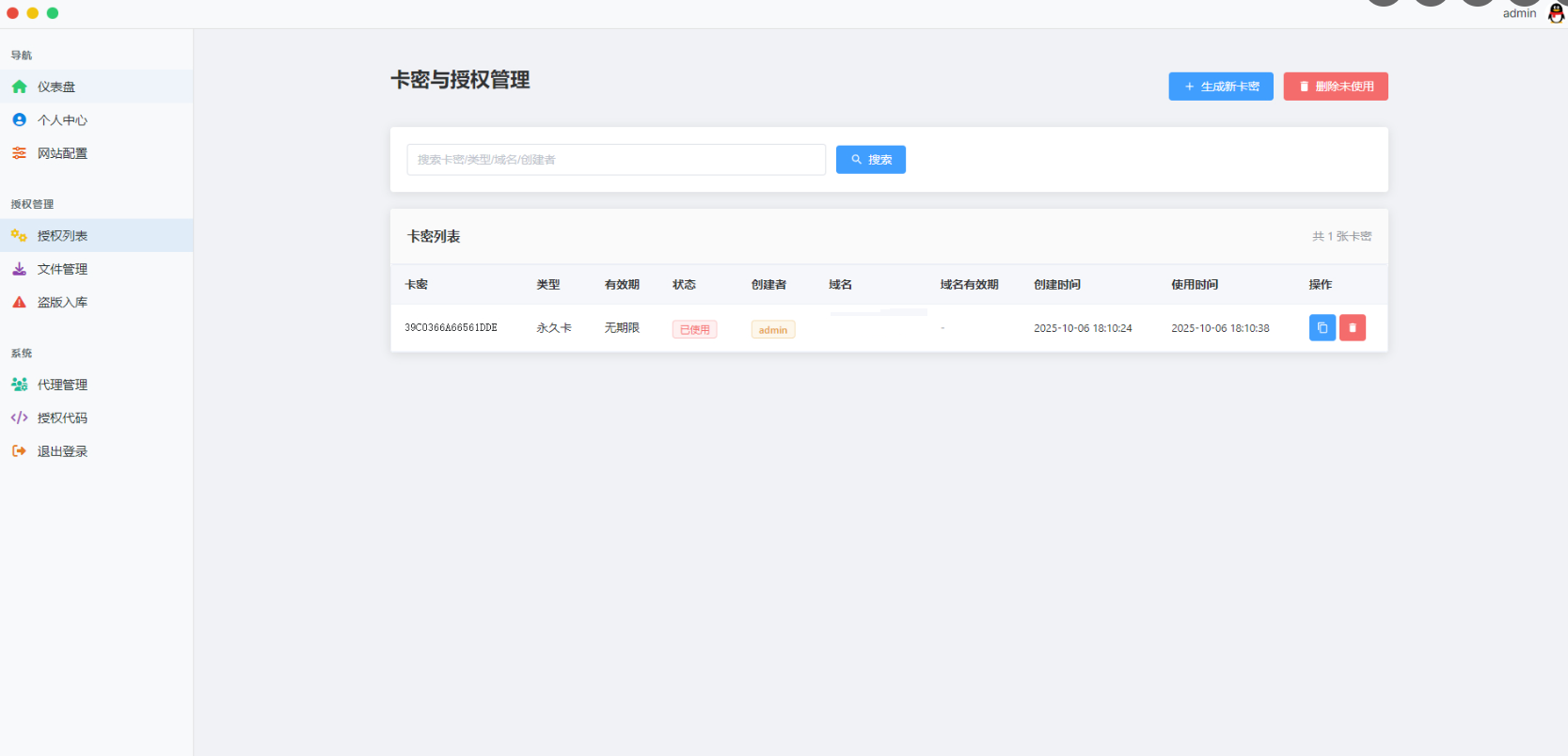Image resolution: width=1568 pixels, height=756 pixels.
Task: Go to 代理管理 in sidebar
Action: click(x=62, y=385)
